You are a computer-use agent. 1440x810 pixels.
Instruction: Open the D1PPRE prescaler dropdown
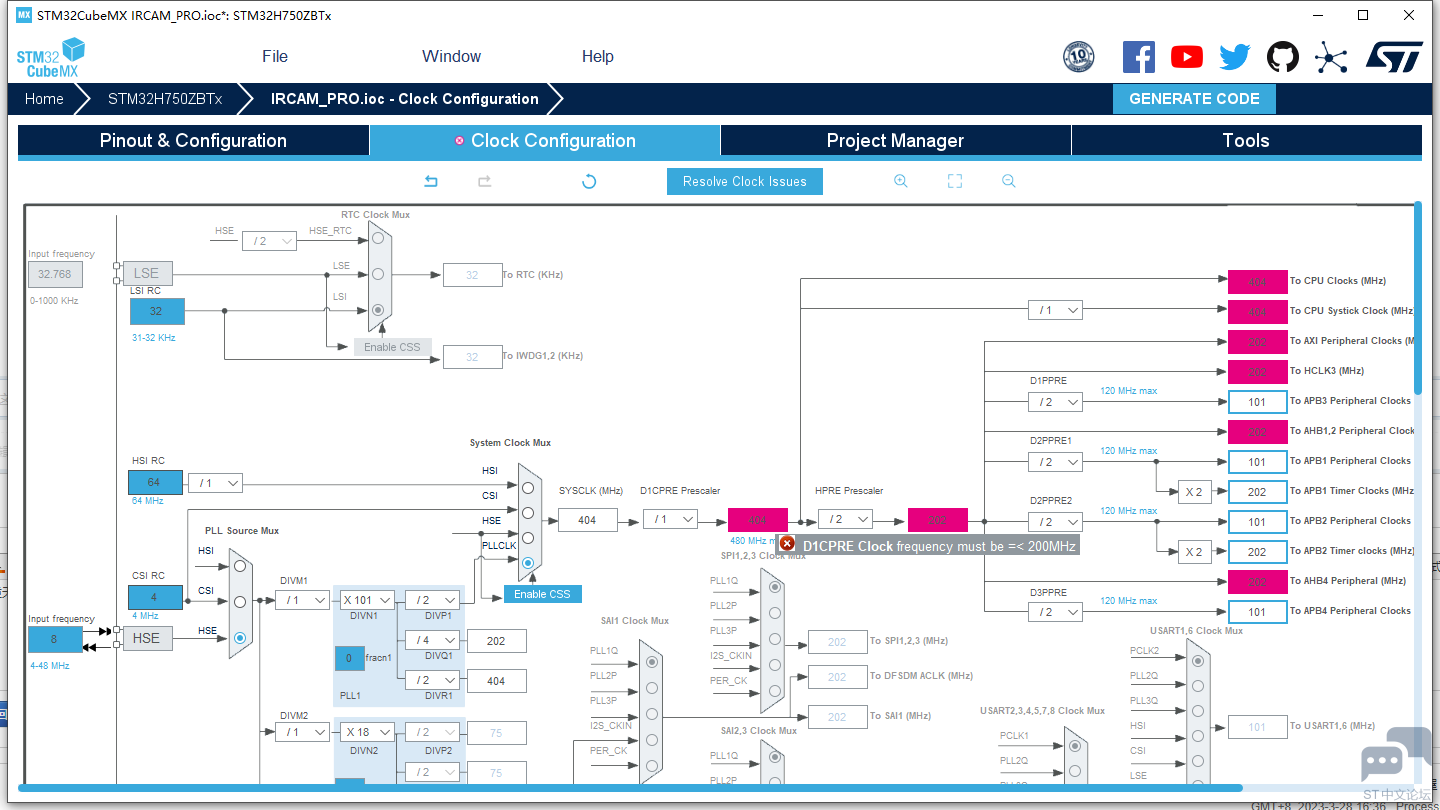pos(1055,402)
